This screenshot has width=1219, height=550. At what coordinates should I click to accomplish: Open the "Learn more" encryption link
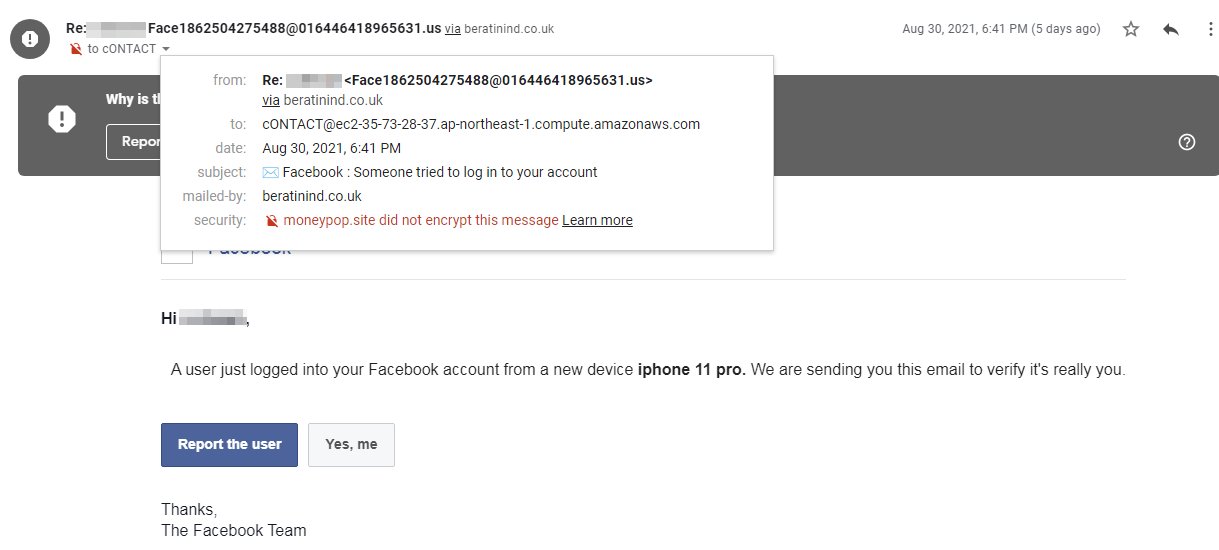[x=597, y=220]
